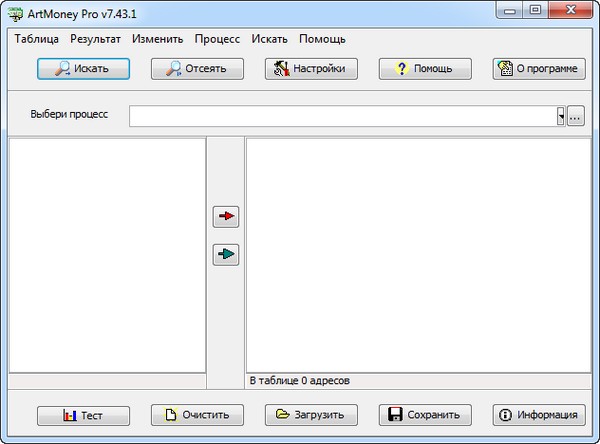Open Настройки settings button
The height and width of the screenshot is (444, 600).
pyautogui.click(x=311, y=69)
